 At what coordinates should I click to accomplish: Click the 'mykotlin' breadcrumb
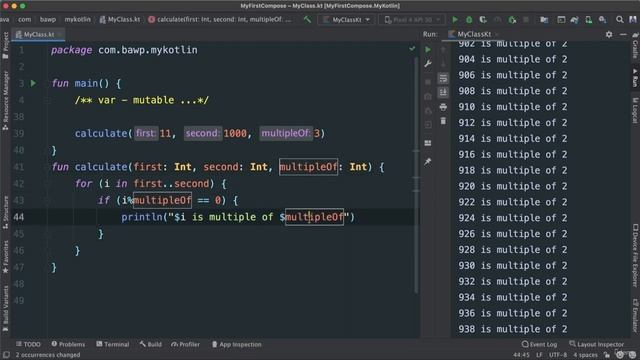point(78,19)
